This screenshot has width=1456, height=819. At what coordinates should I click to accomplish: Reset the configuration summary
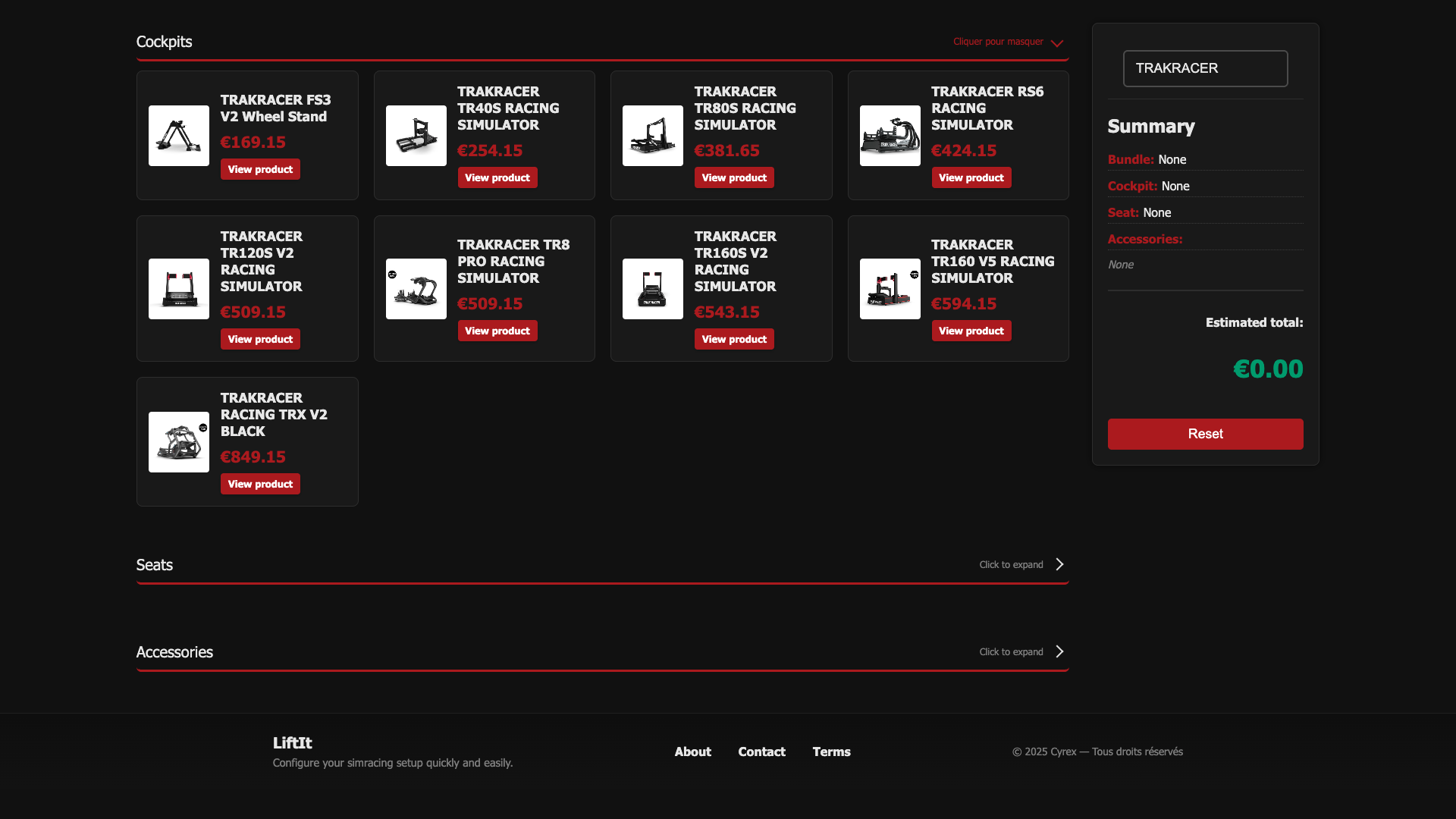1205,434
